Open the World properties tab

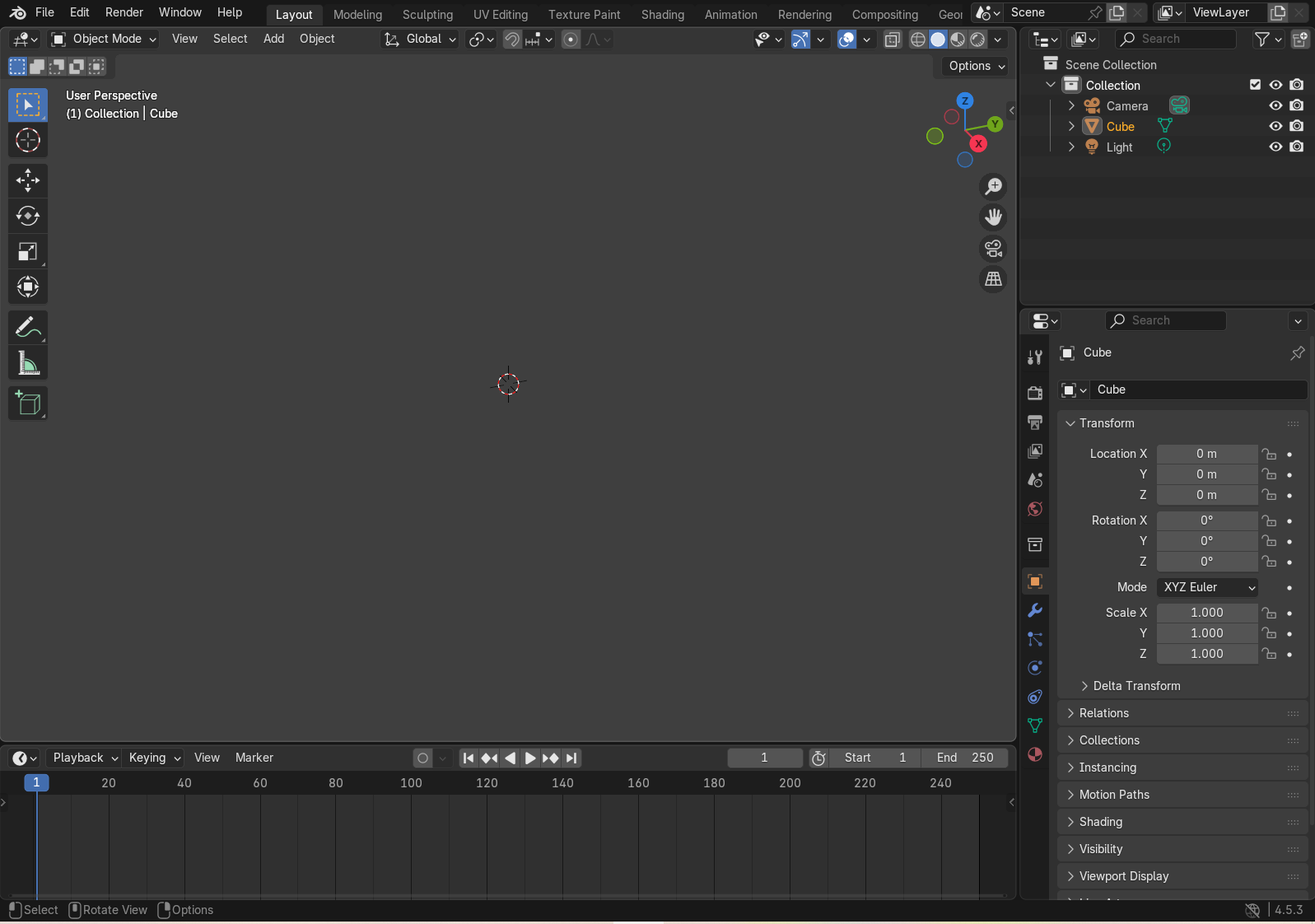1035,508
